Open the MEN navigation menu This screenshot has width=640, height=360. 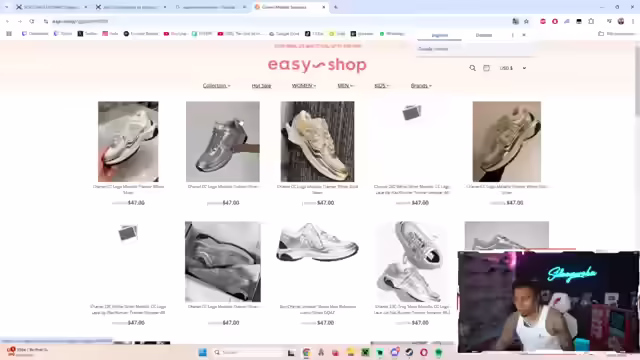click(x=345, y=86)
